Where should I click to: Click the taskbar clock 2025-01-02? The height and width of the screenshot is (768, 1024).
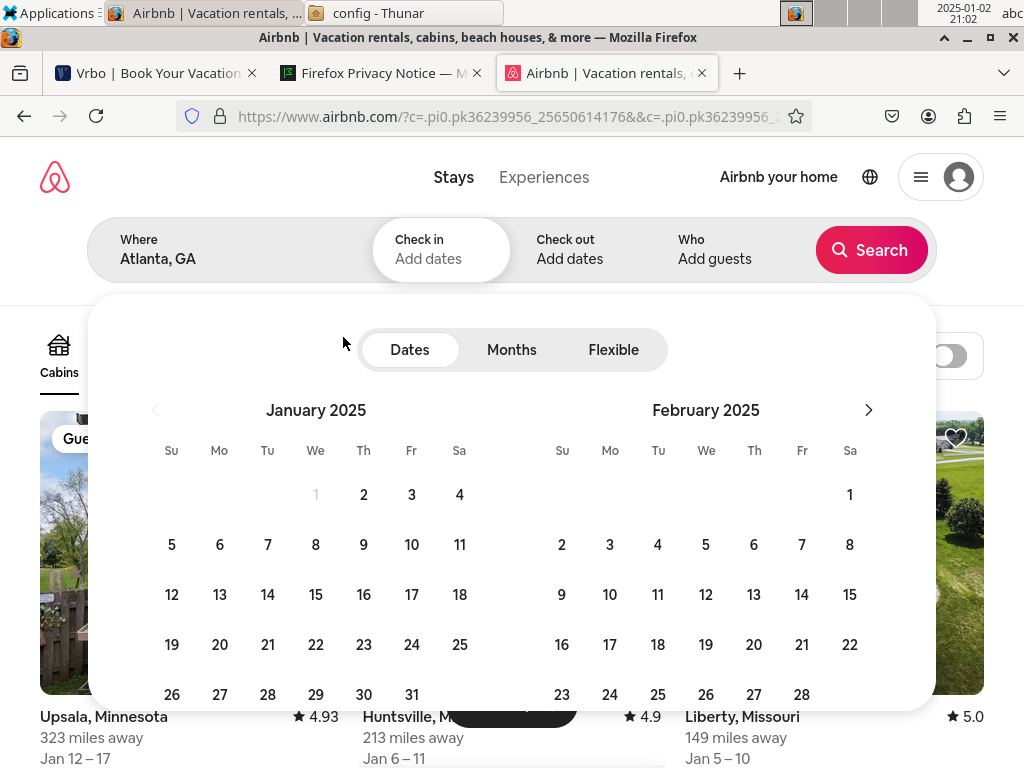point(964,13)
